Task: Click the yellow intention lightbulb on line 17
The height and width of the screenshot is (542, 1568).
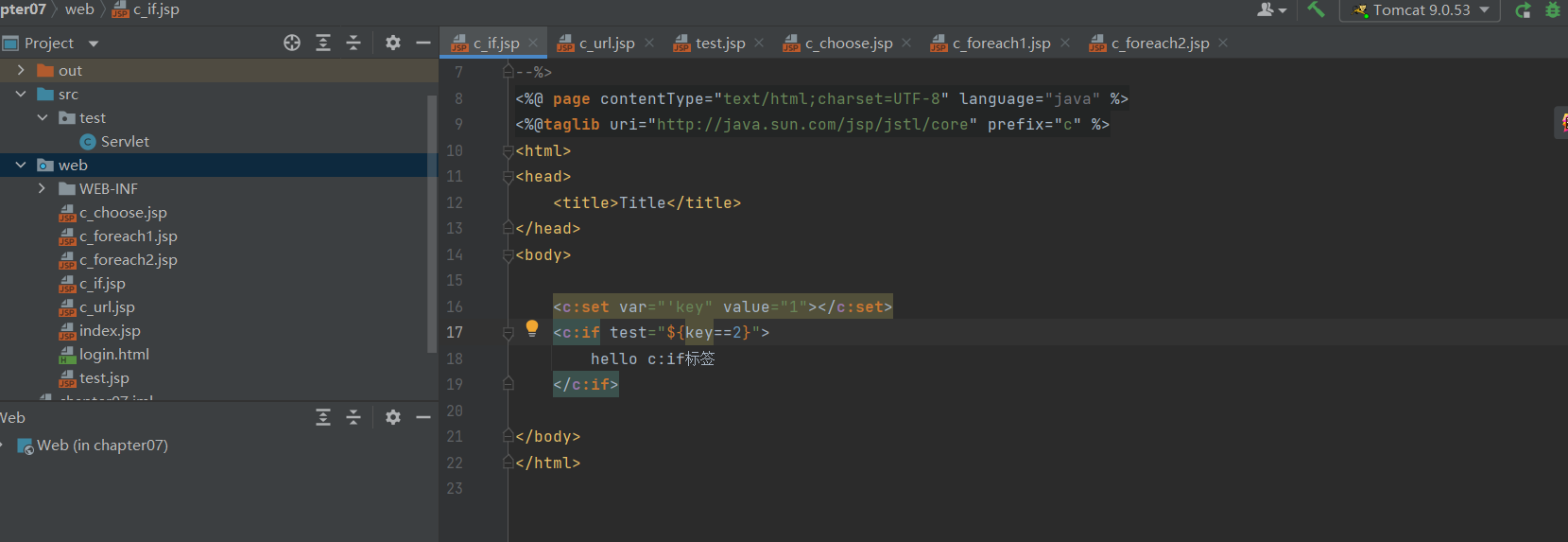Action: [x=532, y=328]
